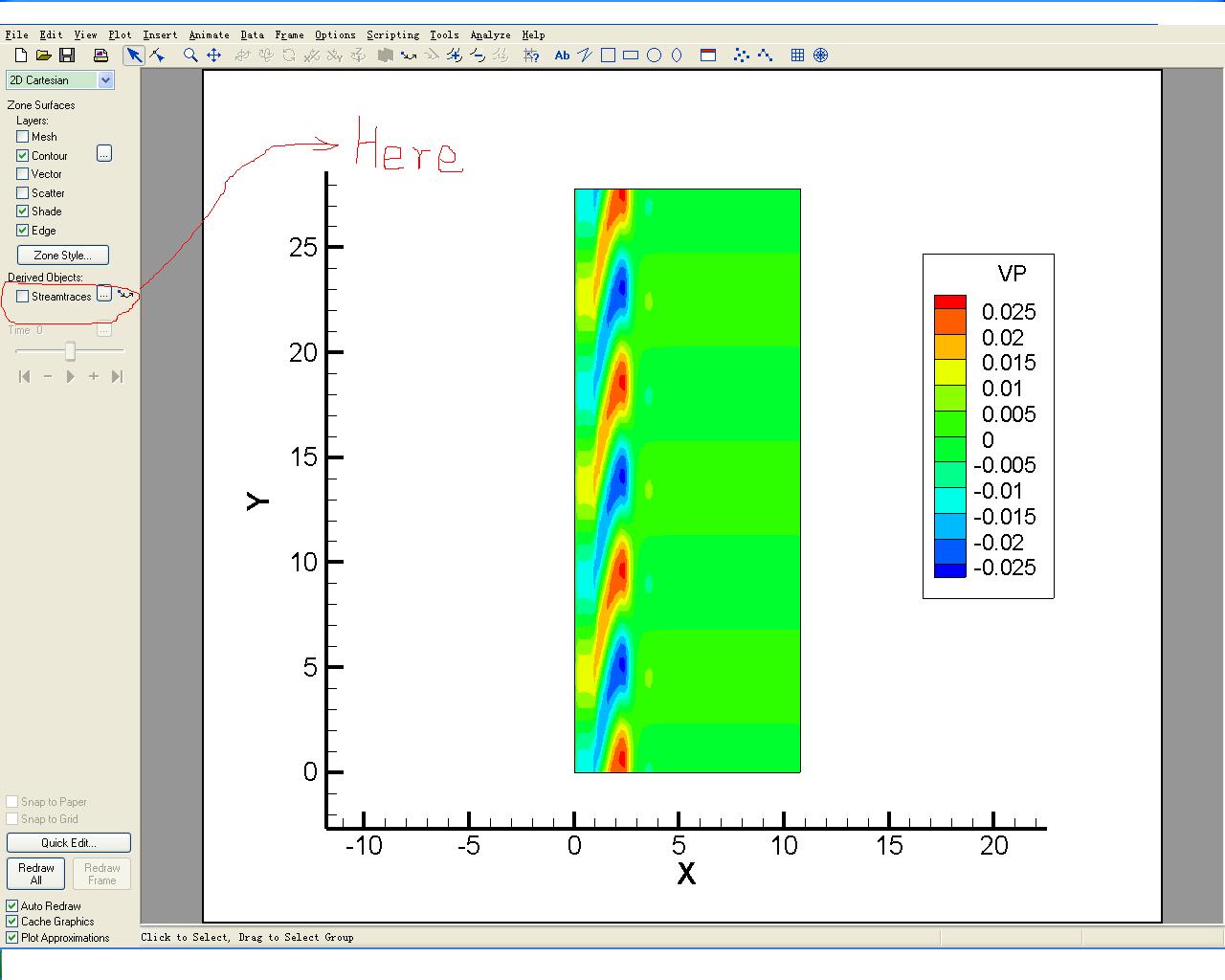
Task: Activate the Probe tool with question mark
Action: pos(531,55)
